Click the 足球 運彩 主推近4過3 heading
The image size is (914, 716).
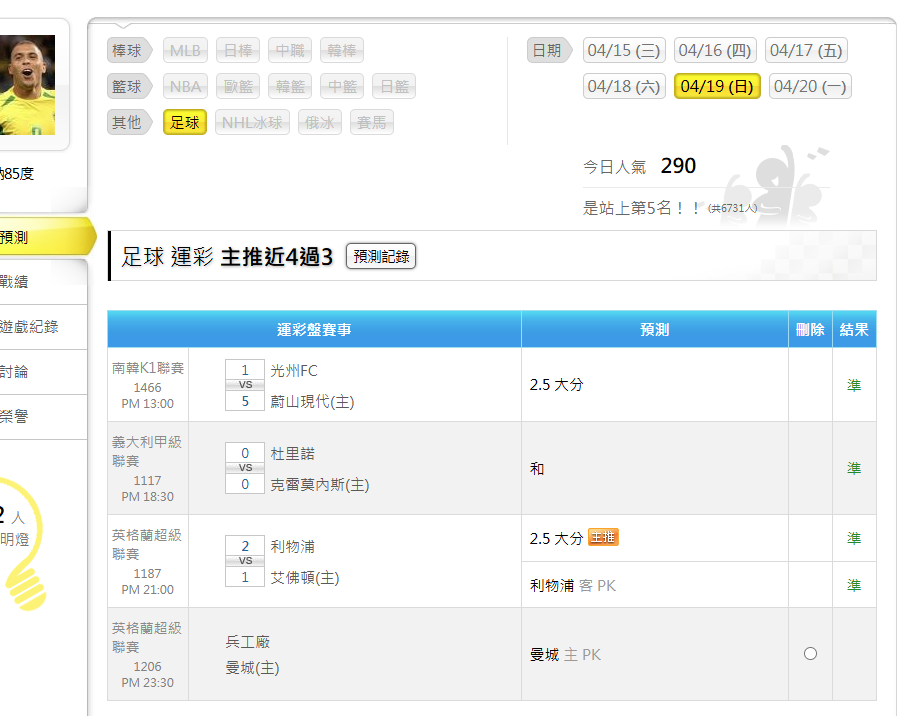point(227,257)
